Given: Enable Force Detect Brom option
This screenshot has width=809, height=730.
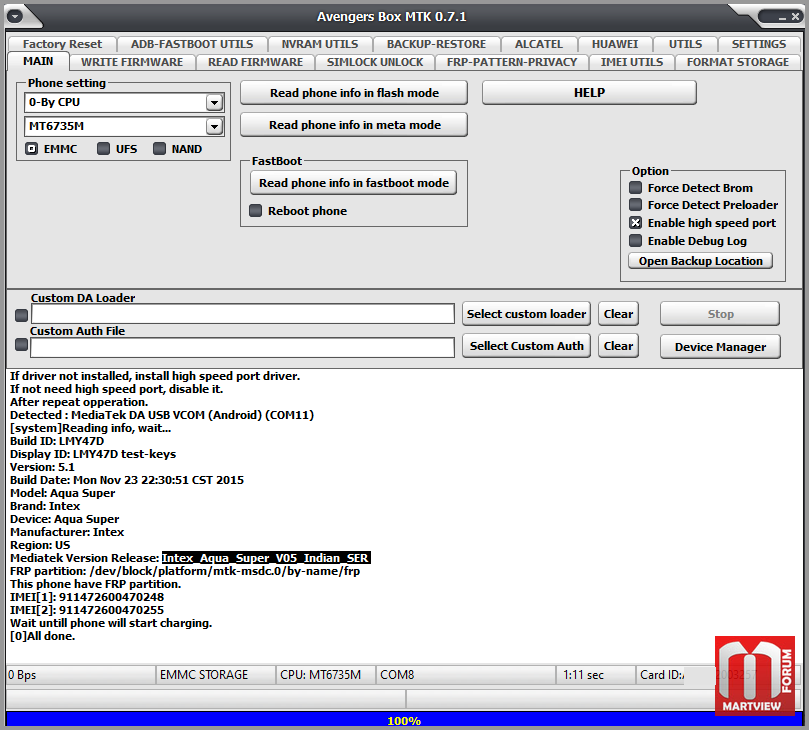Looking at the screenshot, I should [636, 187].
